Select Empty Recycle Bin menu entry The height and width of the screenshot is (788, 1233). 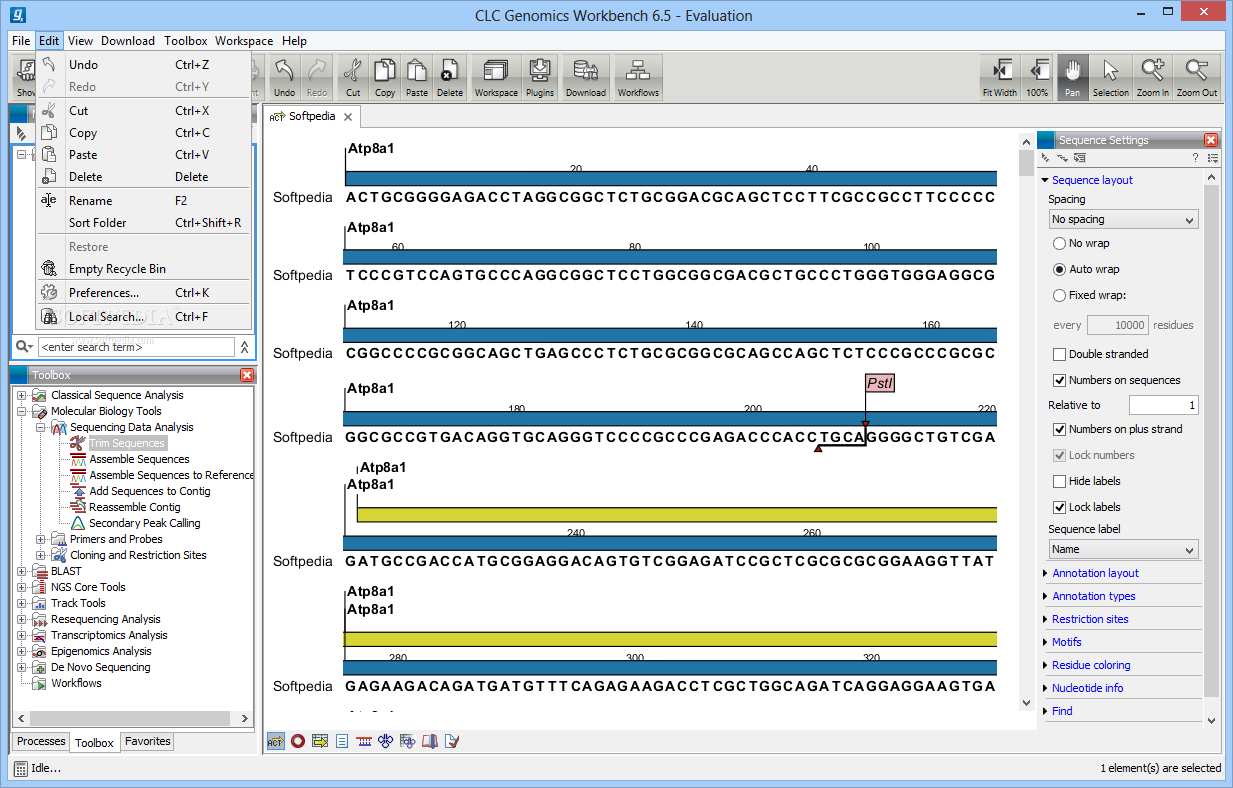point(143,269)
